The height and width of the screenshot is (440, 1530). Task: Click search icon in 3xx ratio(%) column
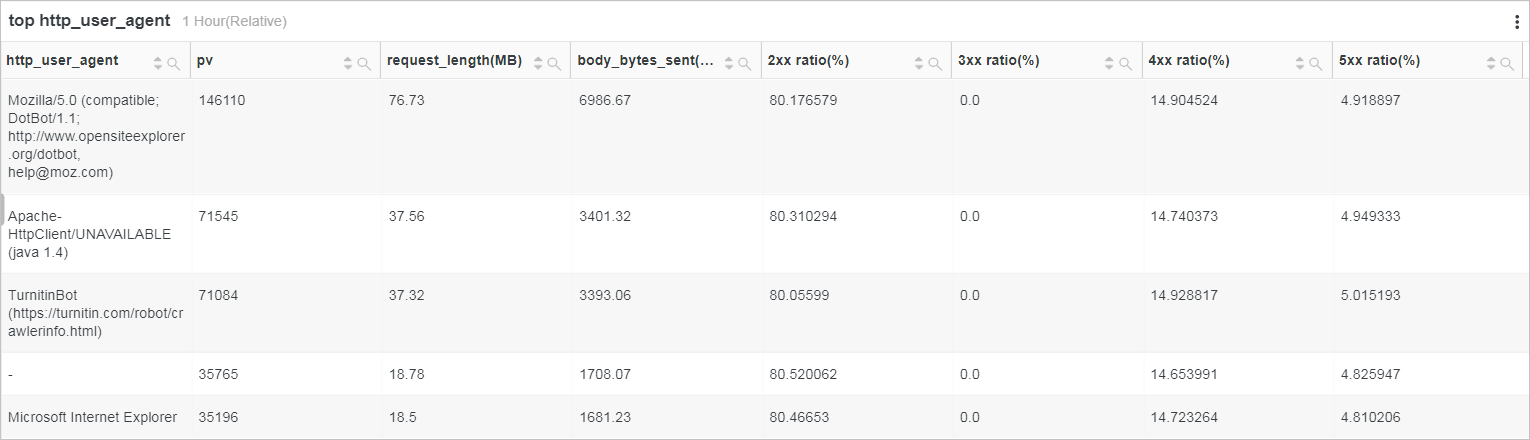[x=1125, y=63]
